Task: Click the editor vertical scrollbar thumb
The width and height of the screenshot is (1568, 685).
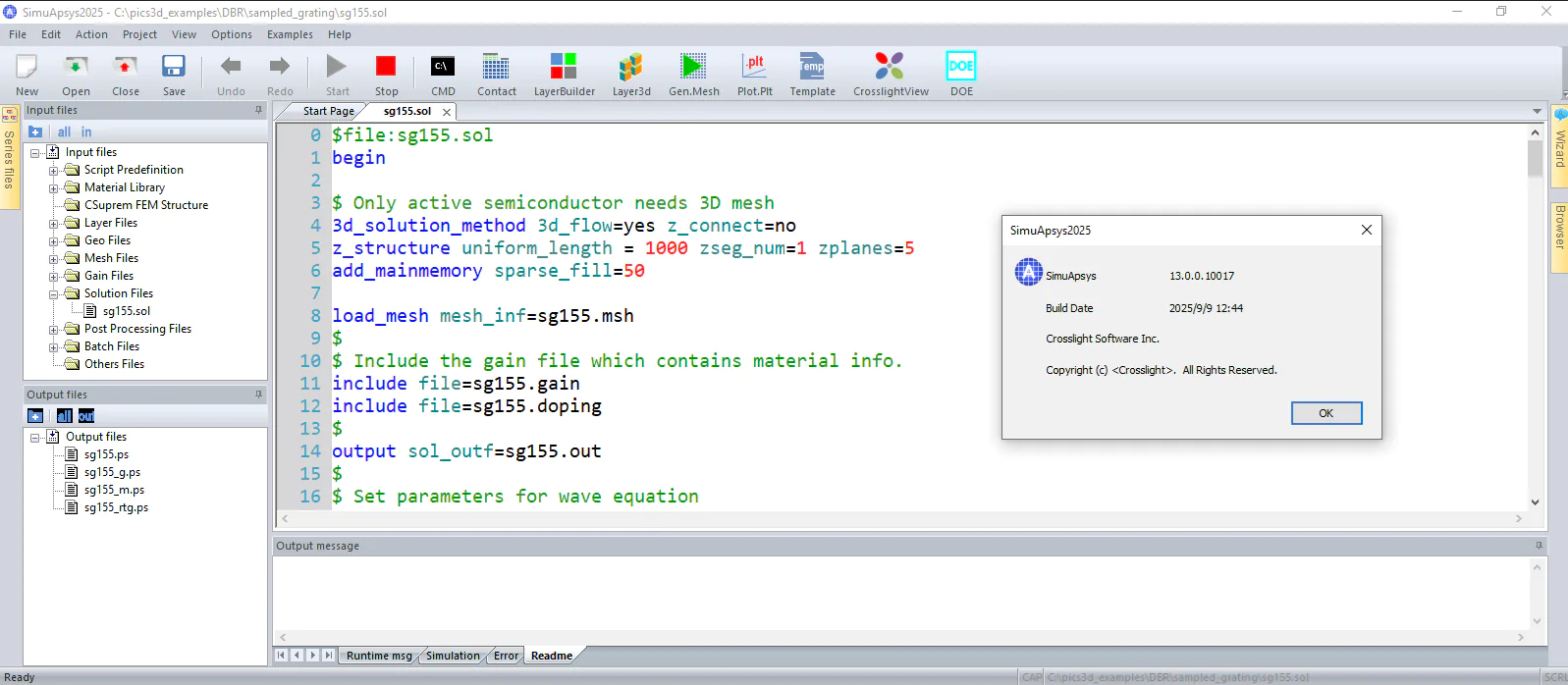Action: coord(1535,158)
